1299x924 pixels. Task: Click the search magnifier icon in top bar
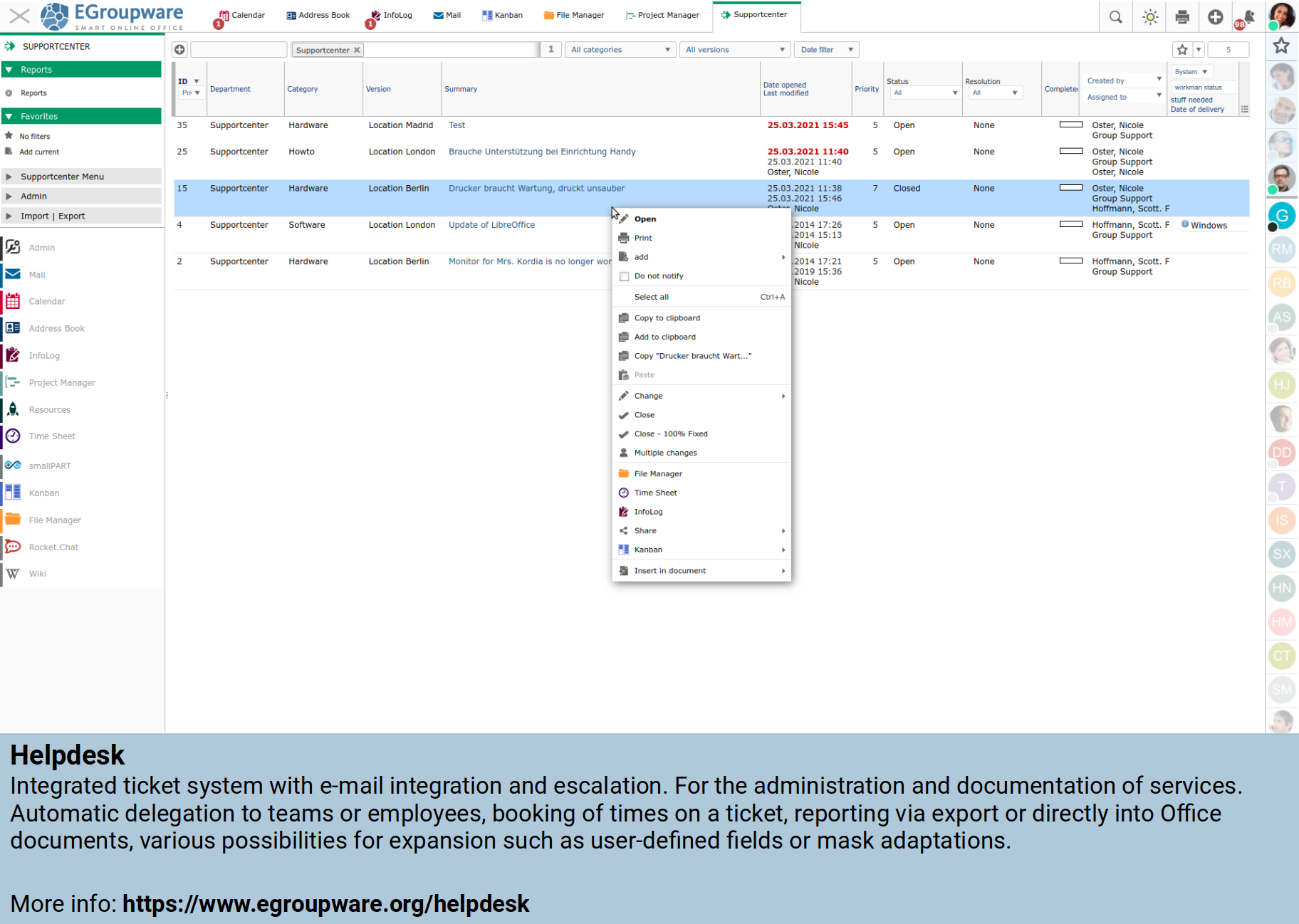(x=1115, y=17)
